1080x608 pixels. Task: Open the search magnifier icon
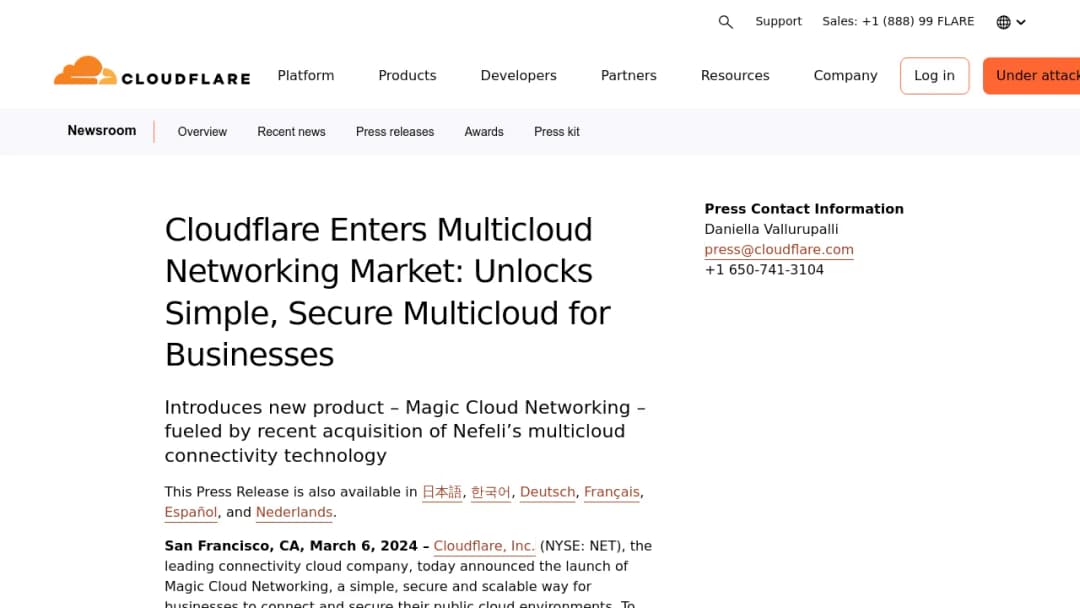click(725, 22)
